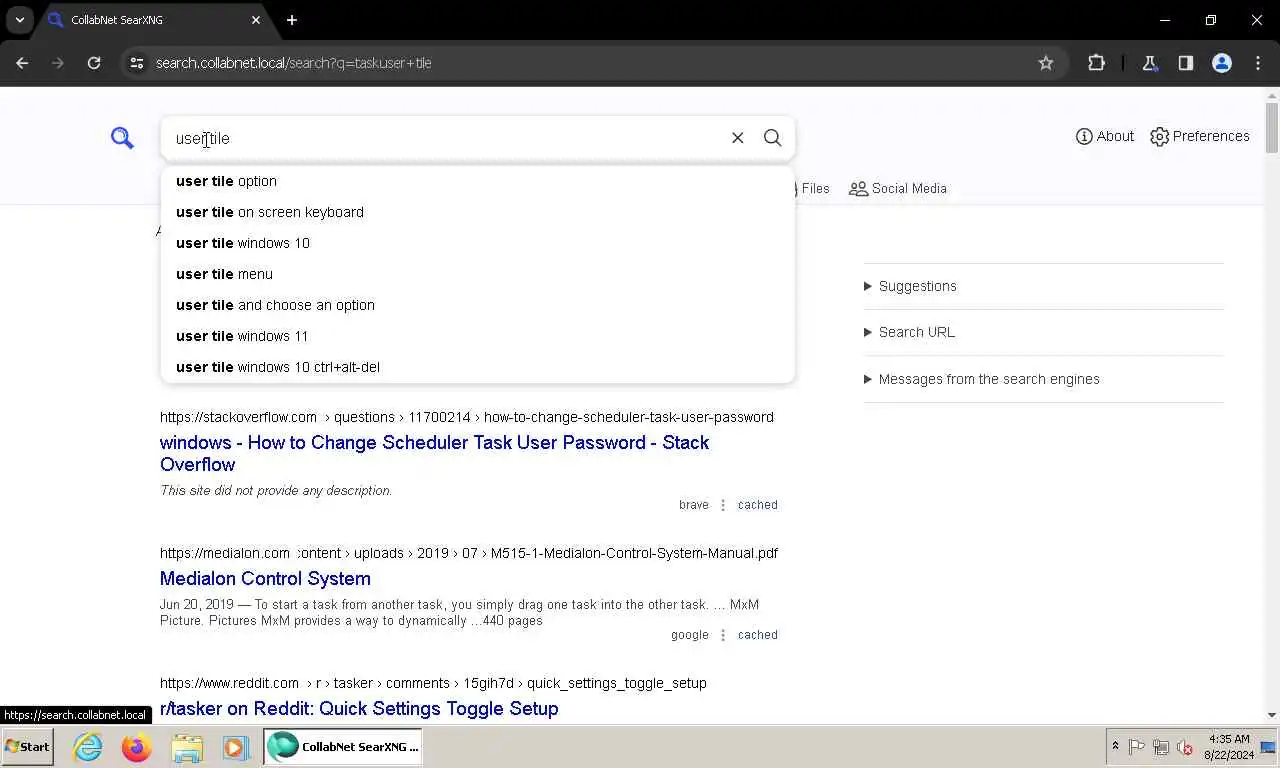Image resolution: width=1280 pixels, height=768 pixels.
Task: Clear the search query with X
Action: 738,138
